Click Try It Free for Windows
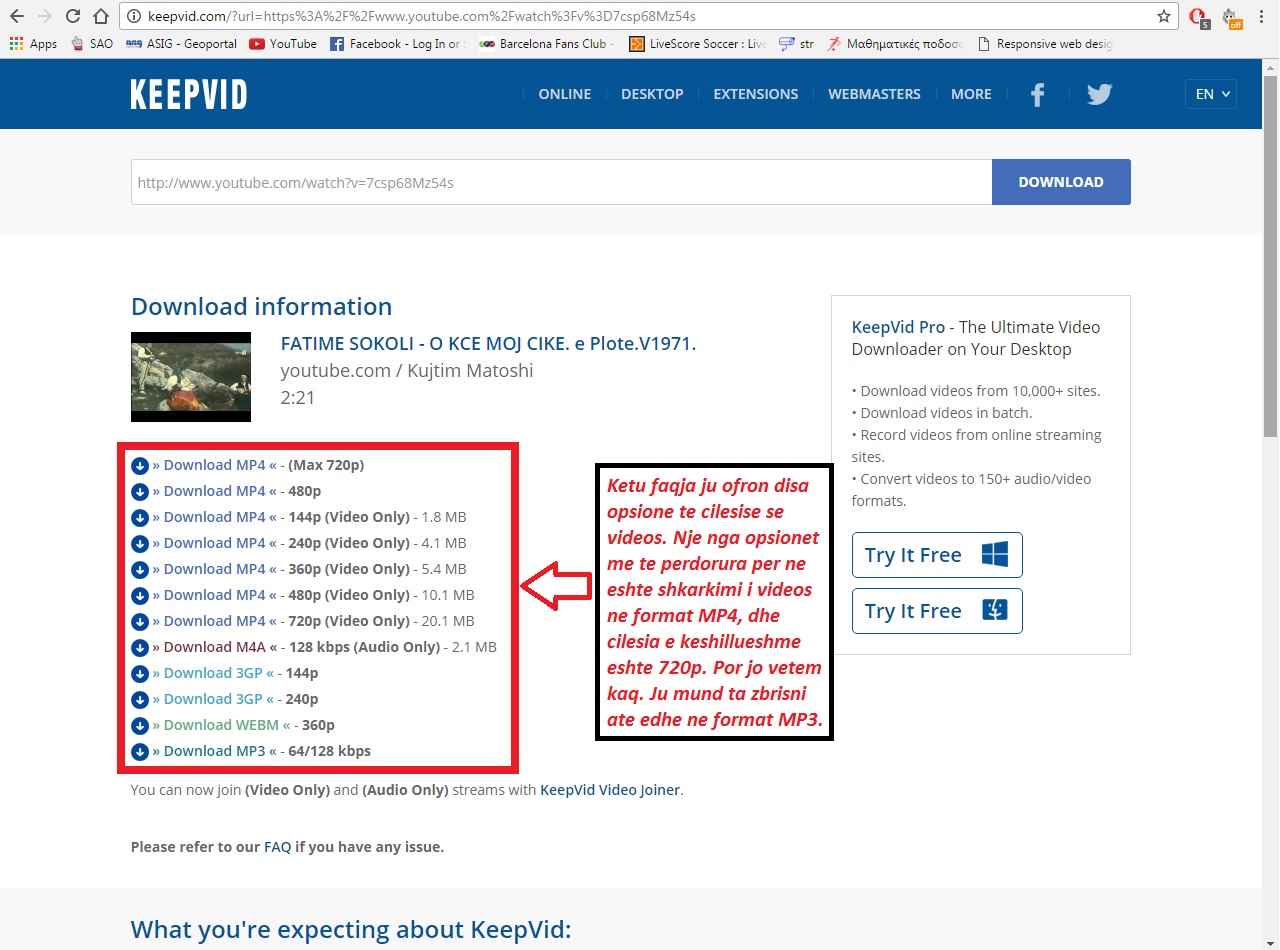 click(936, 555)
